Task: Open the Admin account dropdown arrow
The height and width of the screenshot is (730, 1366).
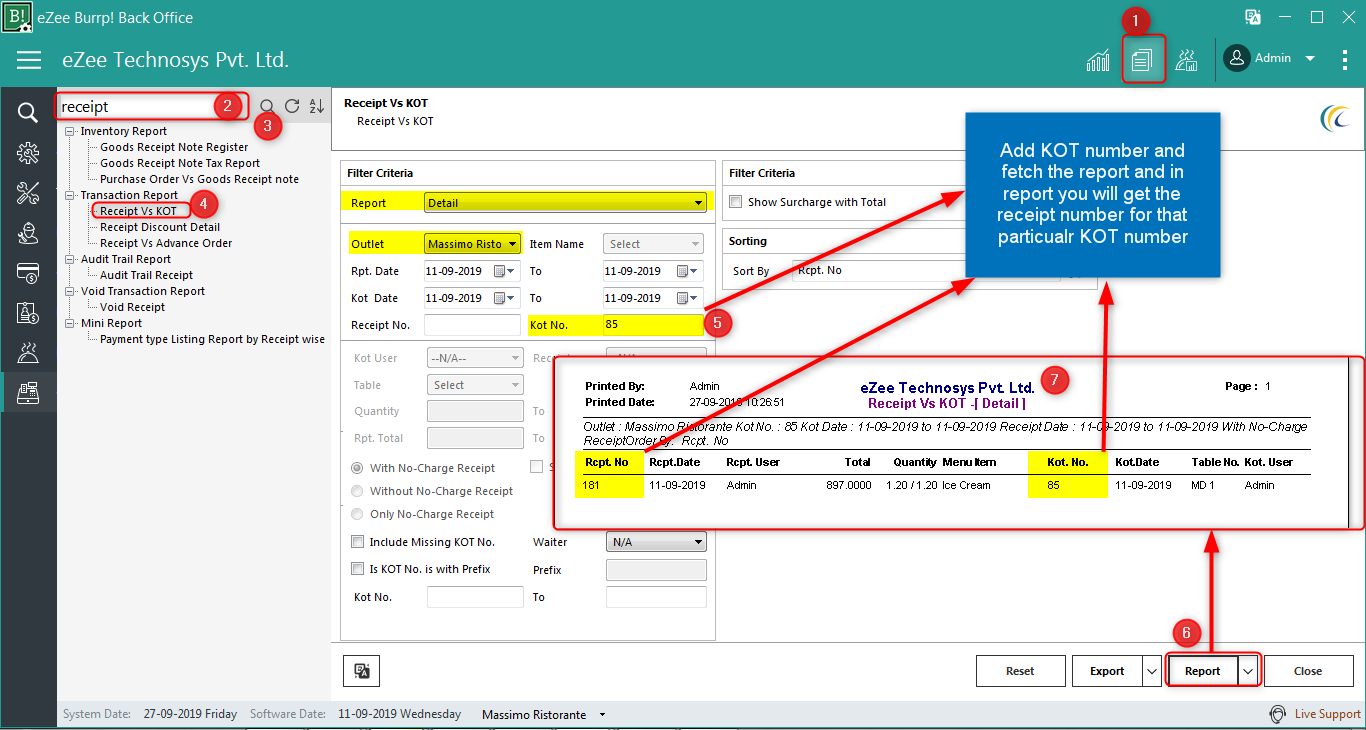Action: (1309, 59)
